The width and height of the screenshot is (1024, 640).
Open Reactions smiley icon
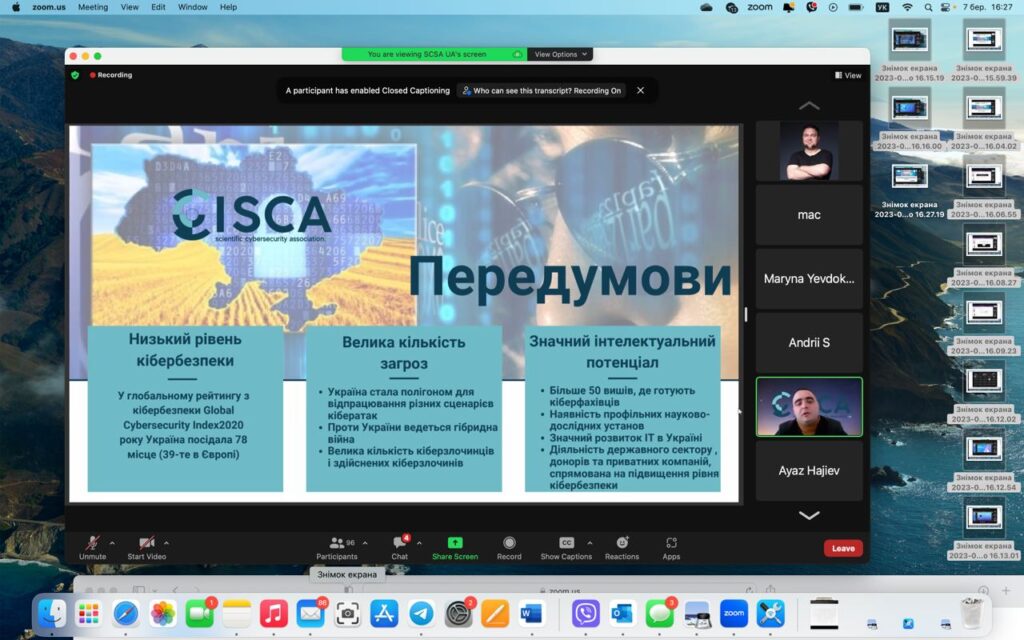pyautogui.click(x=622, y=543)
